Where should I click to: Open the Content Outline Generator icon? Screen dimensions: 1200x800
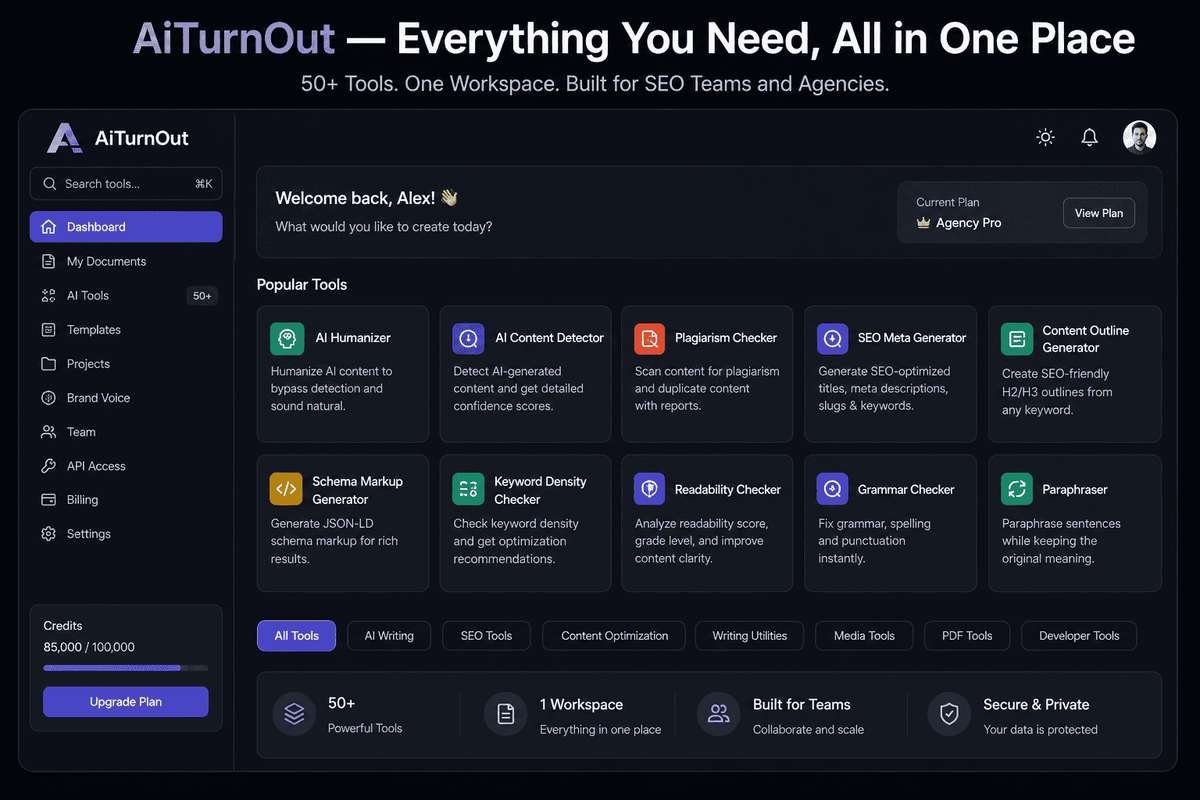point(1017,339)
